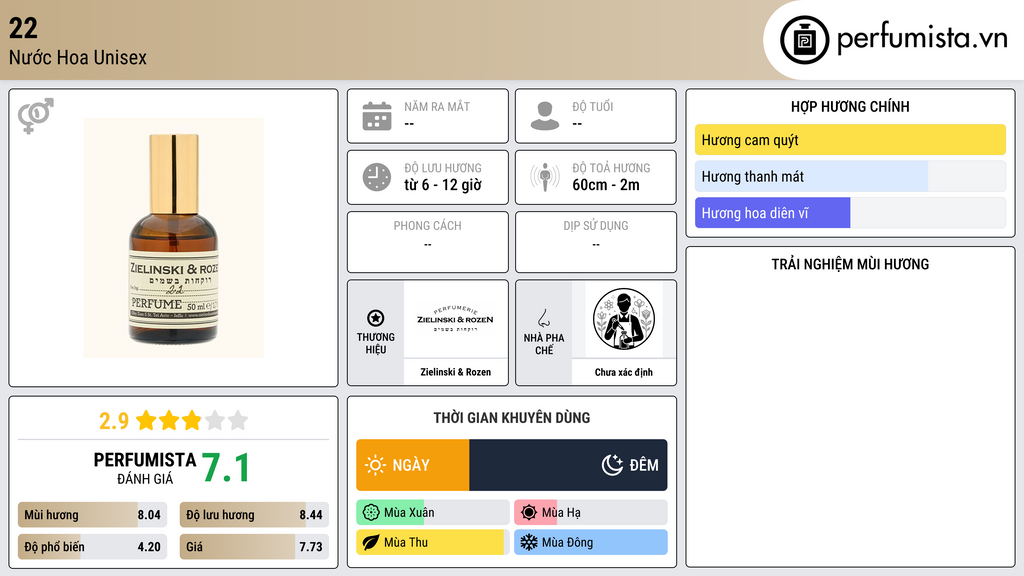Click the Hương hoa diên vĩ accord bar
The width and height of the screenshot is (1024, 576).
(850, 213)
